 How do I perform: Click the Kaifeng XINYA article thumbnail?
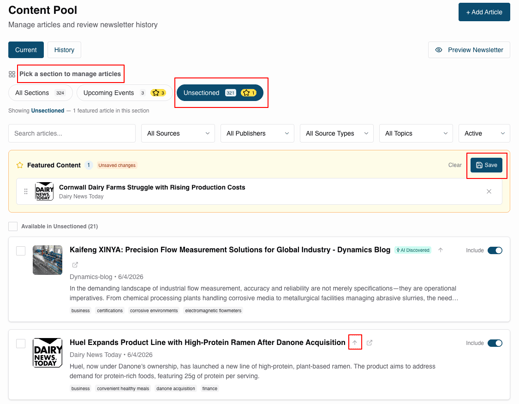tap(47, 260)
